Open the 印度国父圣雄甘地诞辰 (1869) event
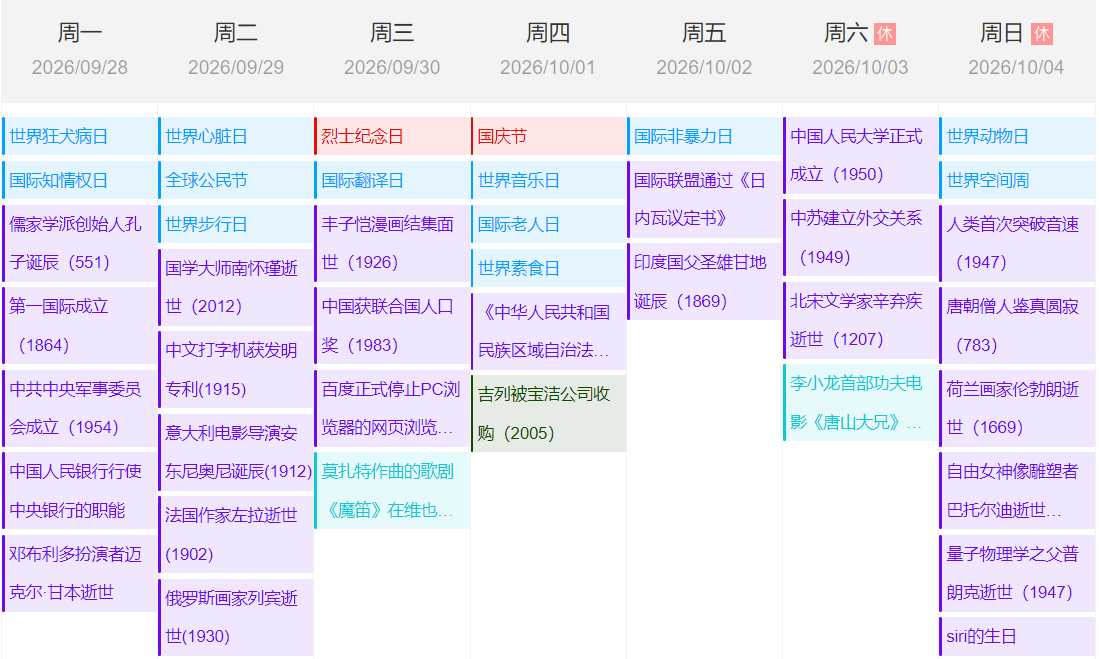Screen dimensions: 1099x659 pyautogui.click(x=704, y=281)
